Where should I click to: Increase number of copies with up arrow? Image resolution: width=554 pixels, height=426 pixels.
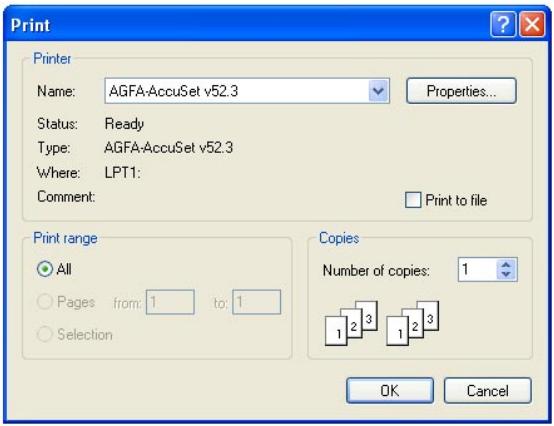point(506,265)
